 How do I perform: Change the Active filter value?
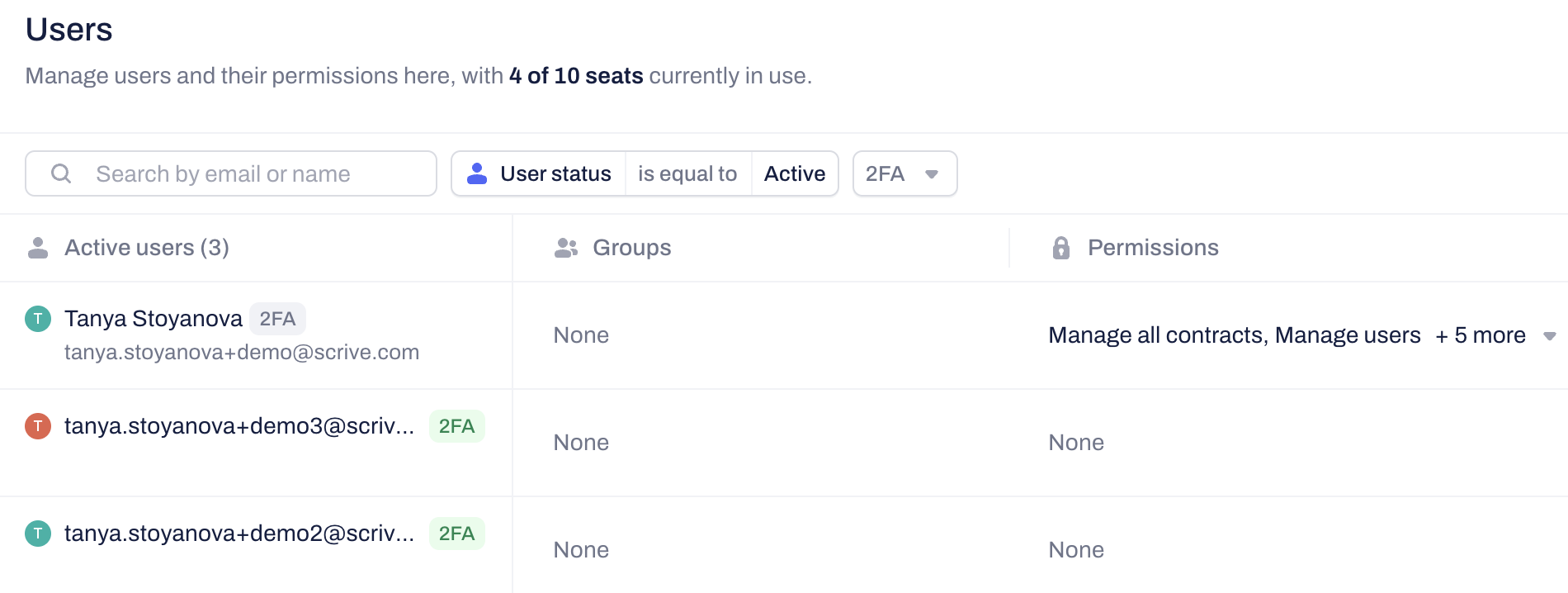tap(794, 173)
